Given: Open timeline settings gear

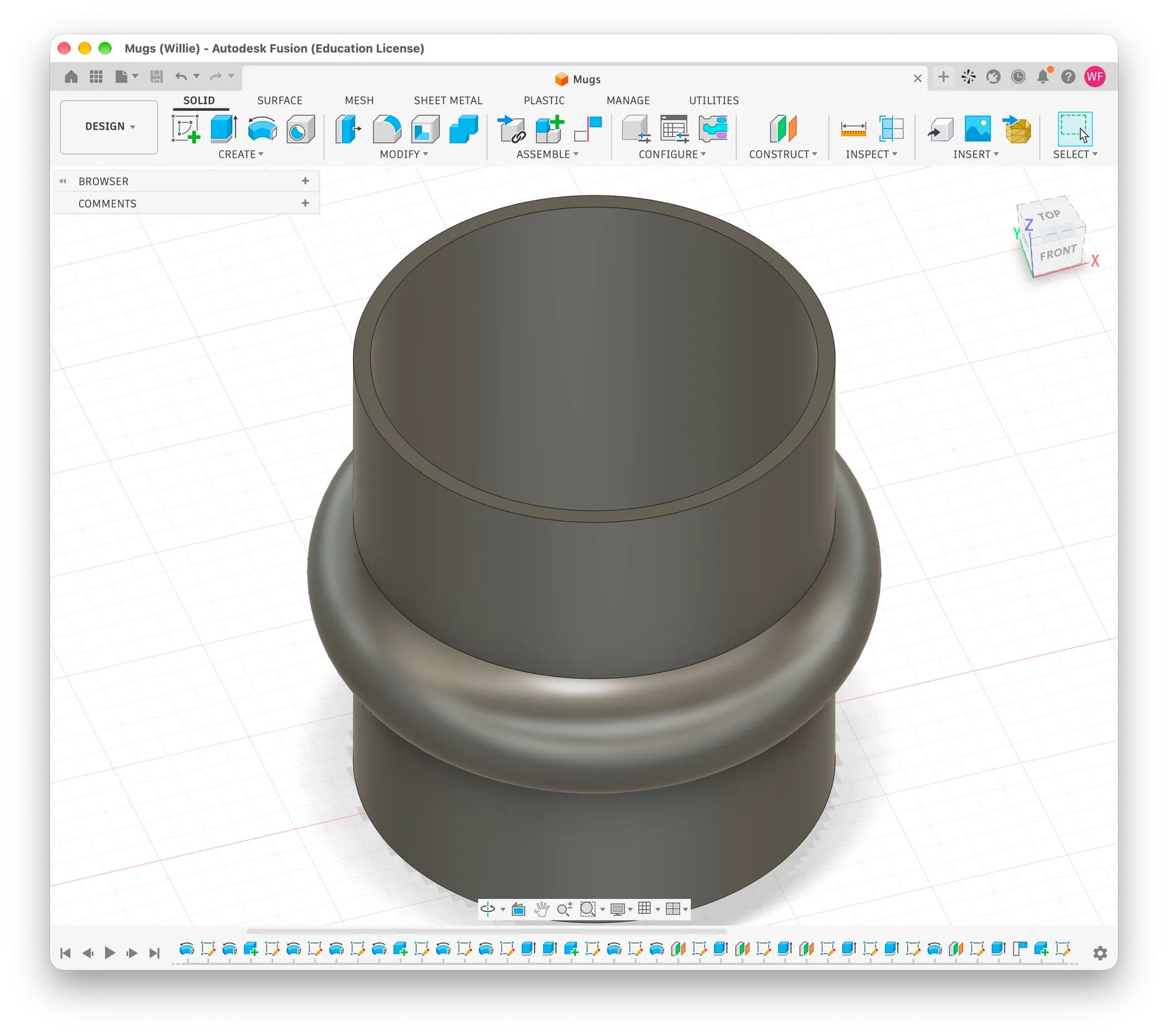Looking at the screenshot, I should 1100,953.
